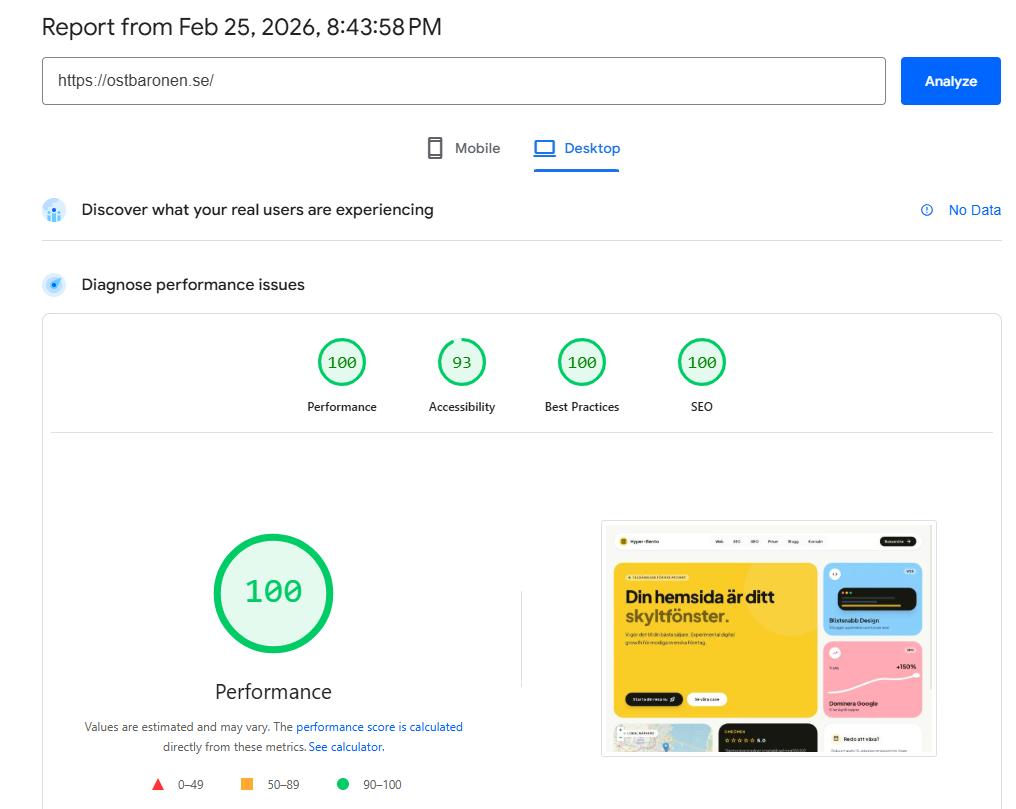Click the real users experience section icon
The height and width of the screenshot is (809, 1016).
pos(54,210)
